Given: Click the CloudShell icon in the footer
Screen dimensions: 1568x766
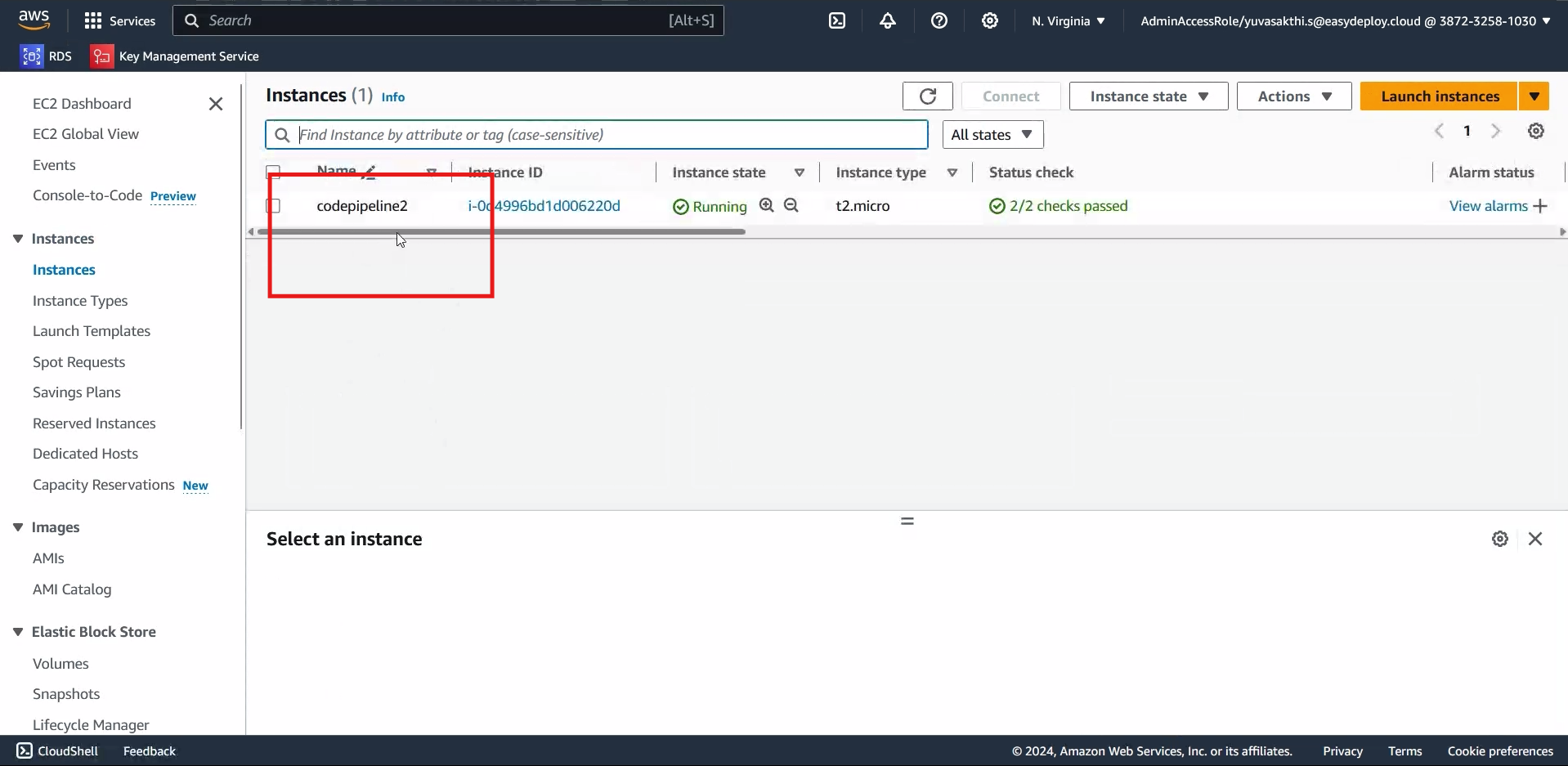Looking at the screenshot, I should 25,750.
